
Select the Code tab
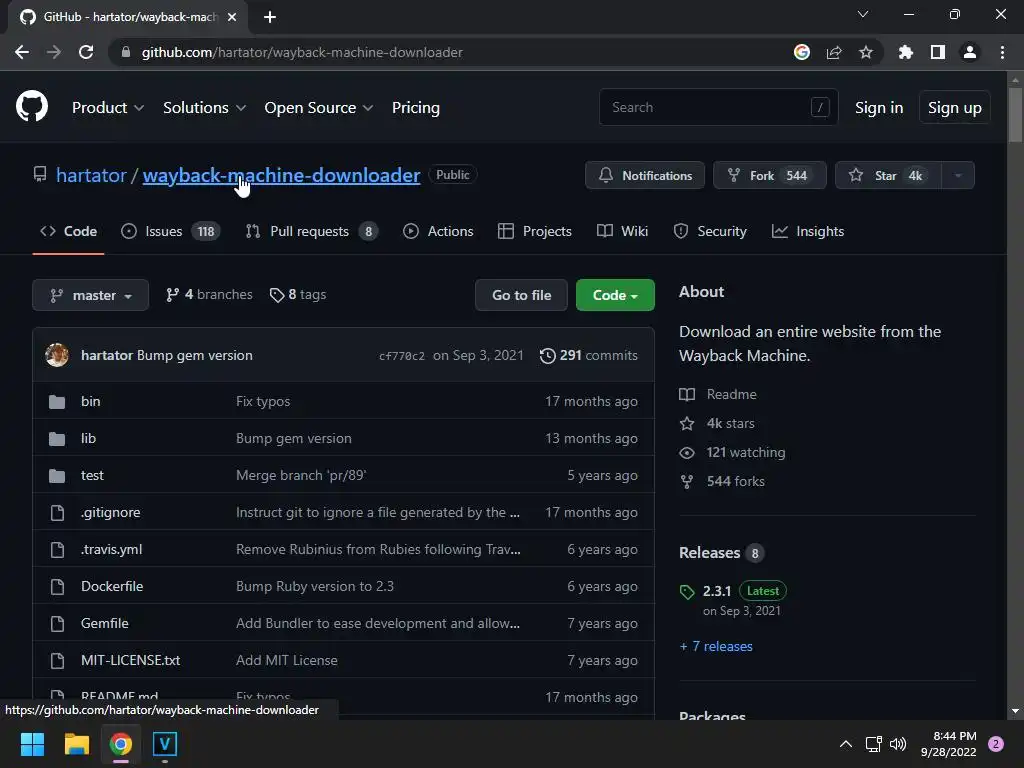(68, 231)
